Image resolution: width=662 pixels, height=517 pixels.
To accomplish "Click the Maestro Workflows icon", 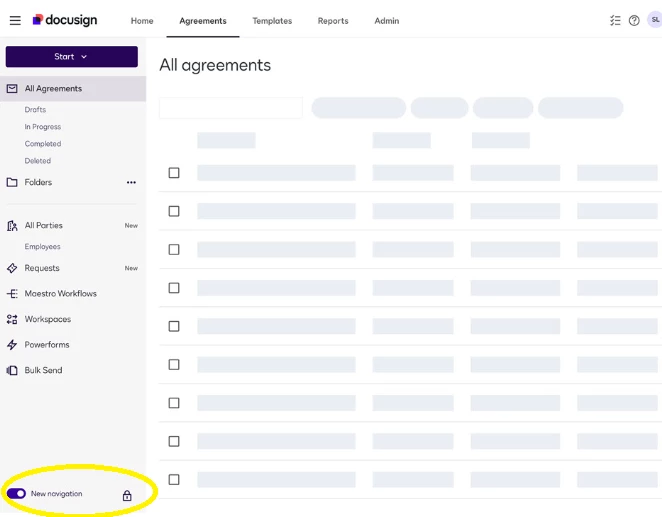I will (12, 294).
